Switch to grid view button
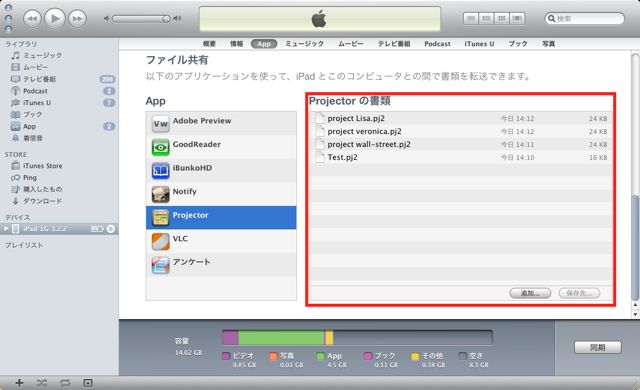Viewport: 640px width, 390px height. tap(502, 18)
